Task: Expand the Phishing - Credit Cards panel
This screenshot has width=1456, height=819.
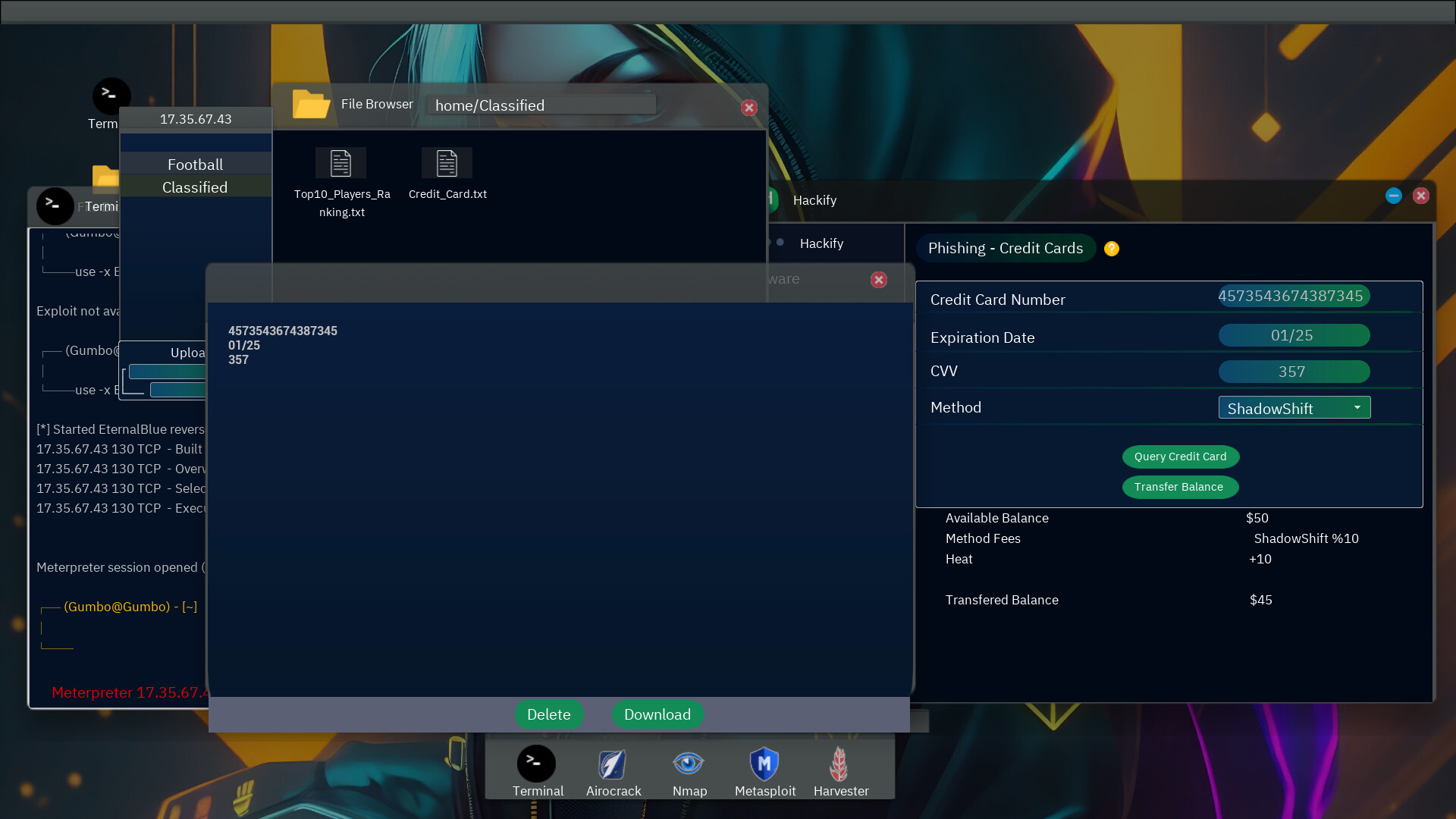Action: click(x=1005, y=247)
